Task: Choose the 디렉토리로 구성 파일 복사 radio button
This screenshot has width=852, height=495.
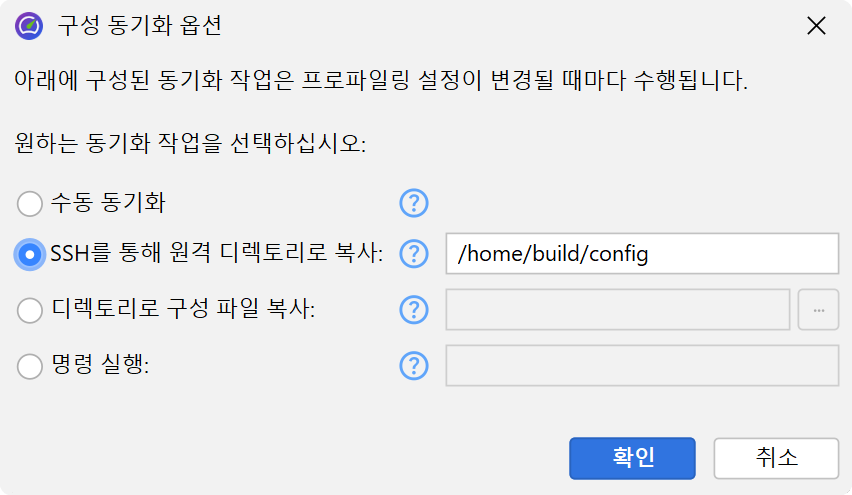Action: [x=31, y=310]
